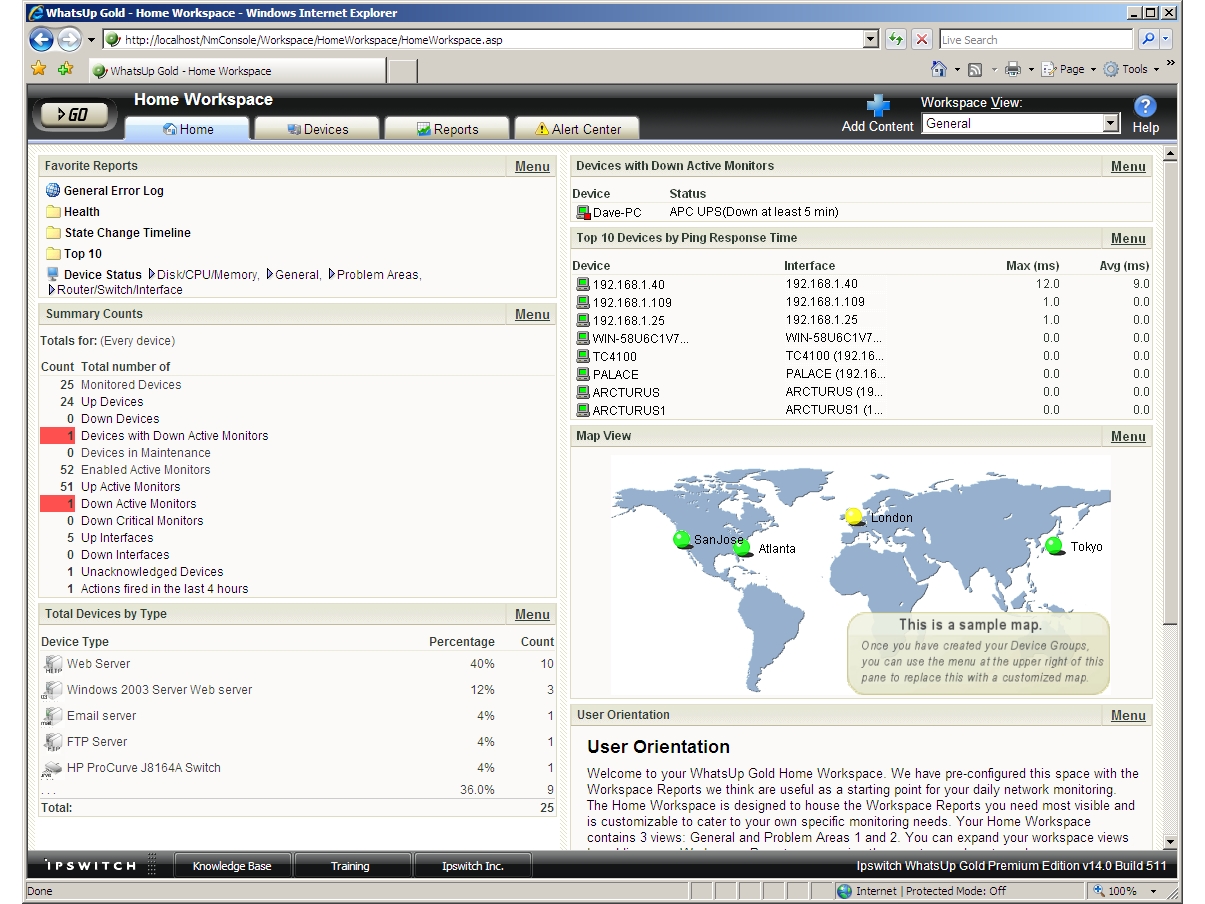Open the Down Active Monitors count link
This screenshot has width=1205, height=904.
click(138, 504)
